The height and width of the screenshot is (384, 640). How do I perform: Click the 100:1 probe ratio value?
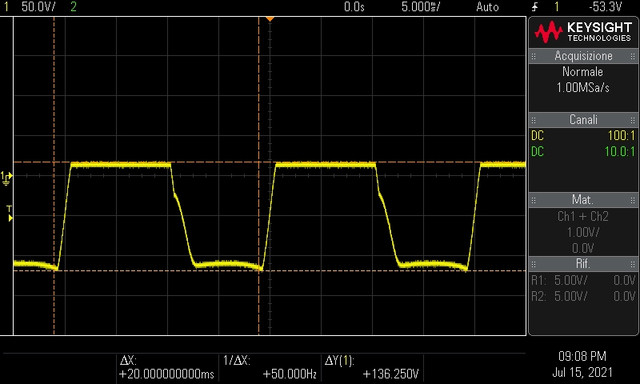pos(622,135)
